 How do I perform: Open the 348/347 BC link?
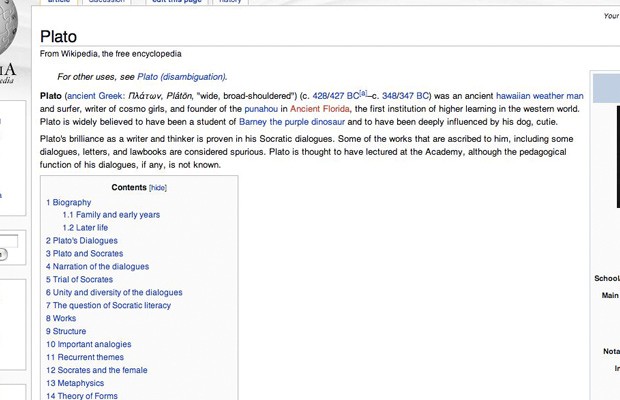coord(405,96)
